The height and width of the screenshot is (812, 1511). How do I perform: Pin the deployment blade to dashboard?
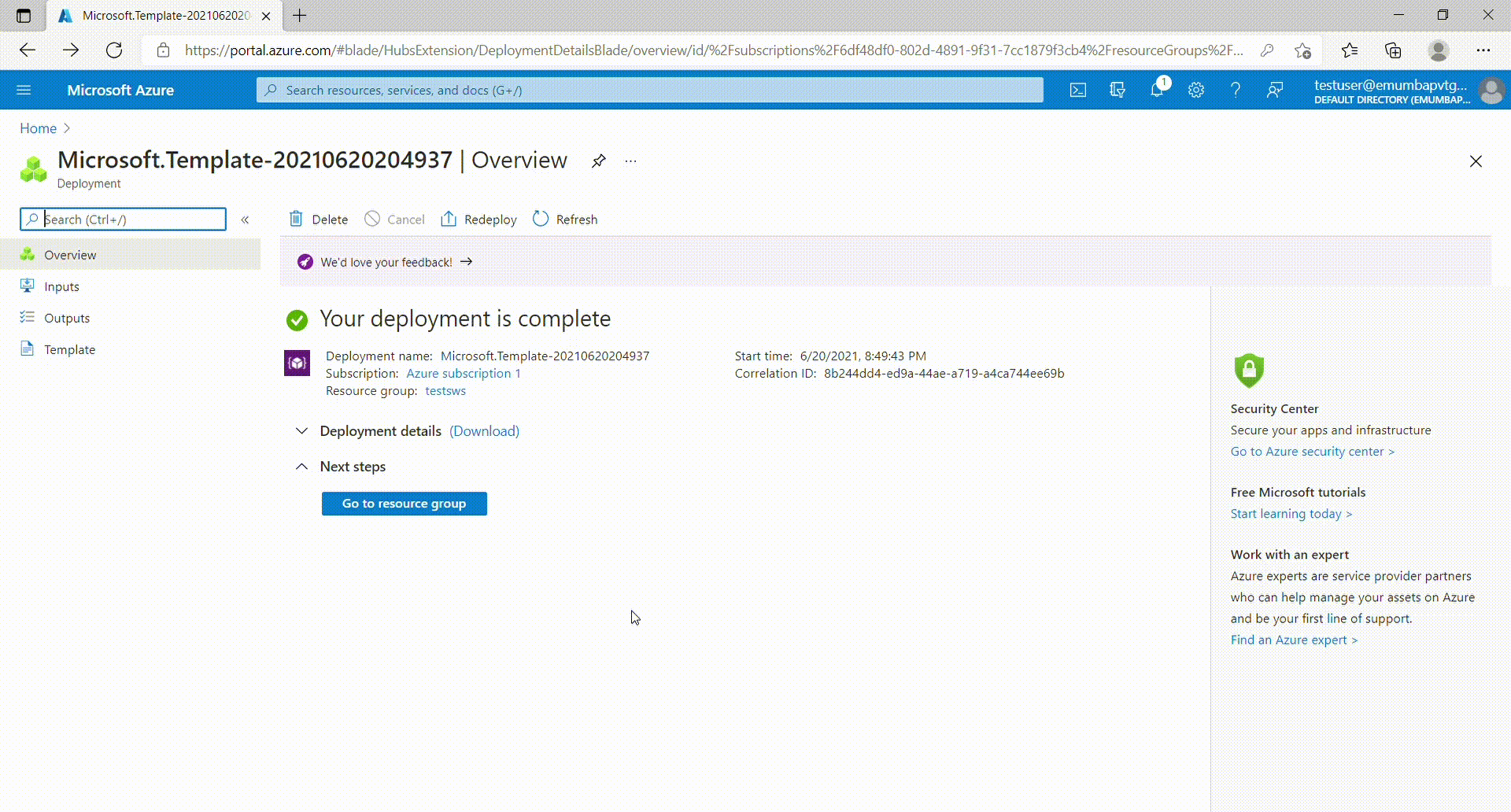599,161
